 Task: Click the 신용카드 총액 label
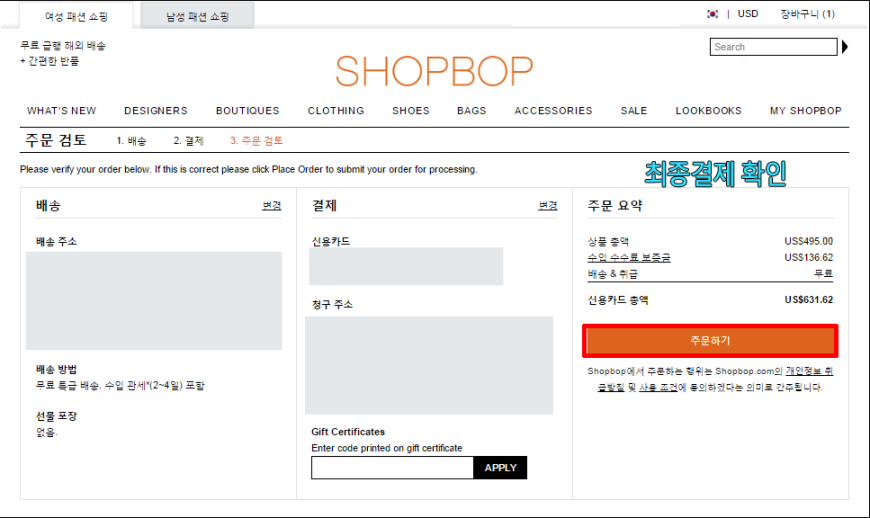(618, 300)
